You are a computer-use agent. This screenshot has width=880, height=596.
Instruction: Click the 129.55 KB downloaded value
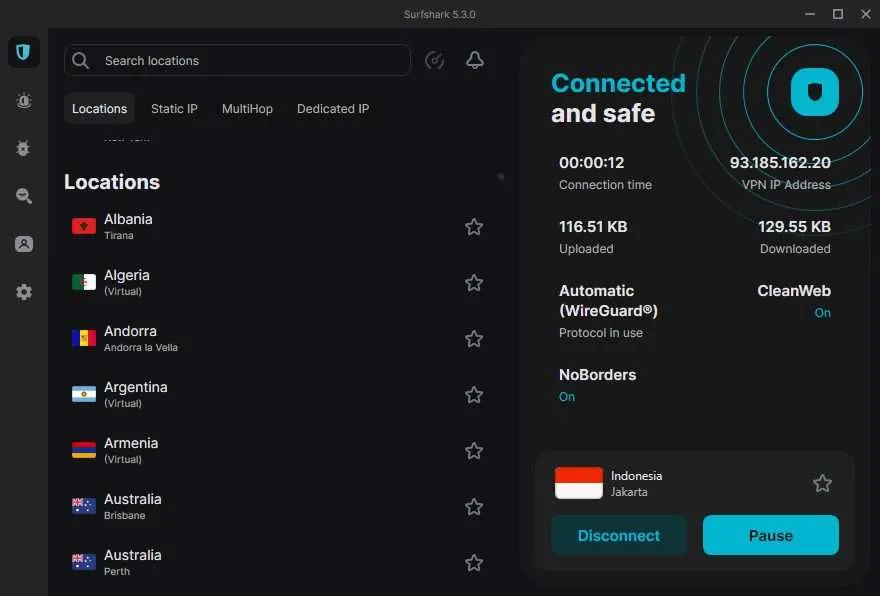coord(794,227)
